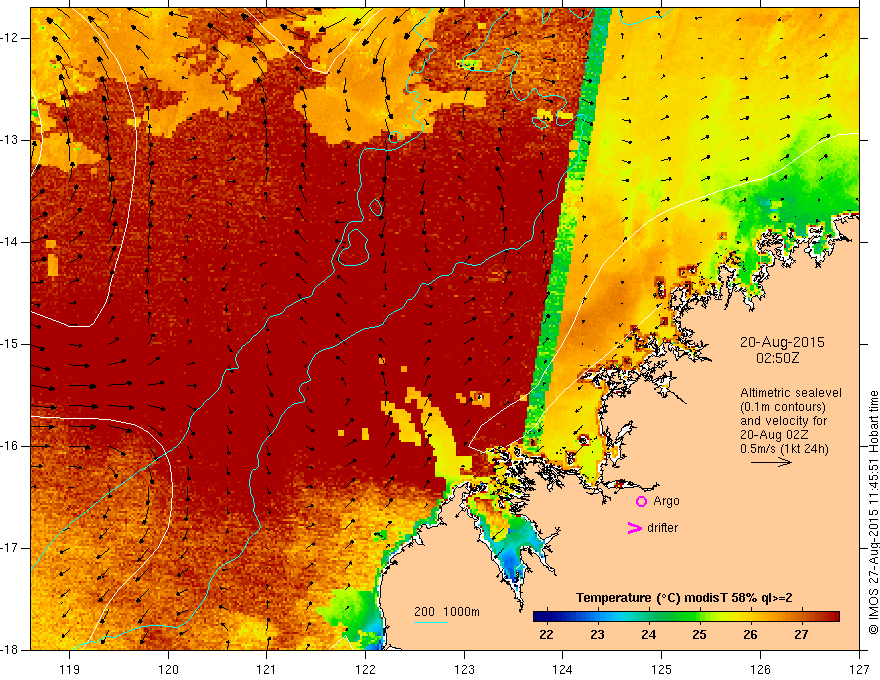Click the temperature color bar
Screen dimensions: 880x680
(x=686, y=616)
